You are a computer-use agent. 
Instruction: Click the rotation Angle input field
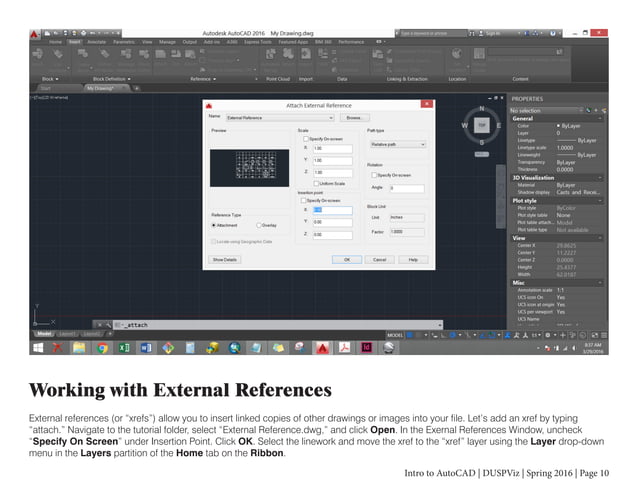click(405, 187)
